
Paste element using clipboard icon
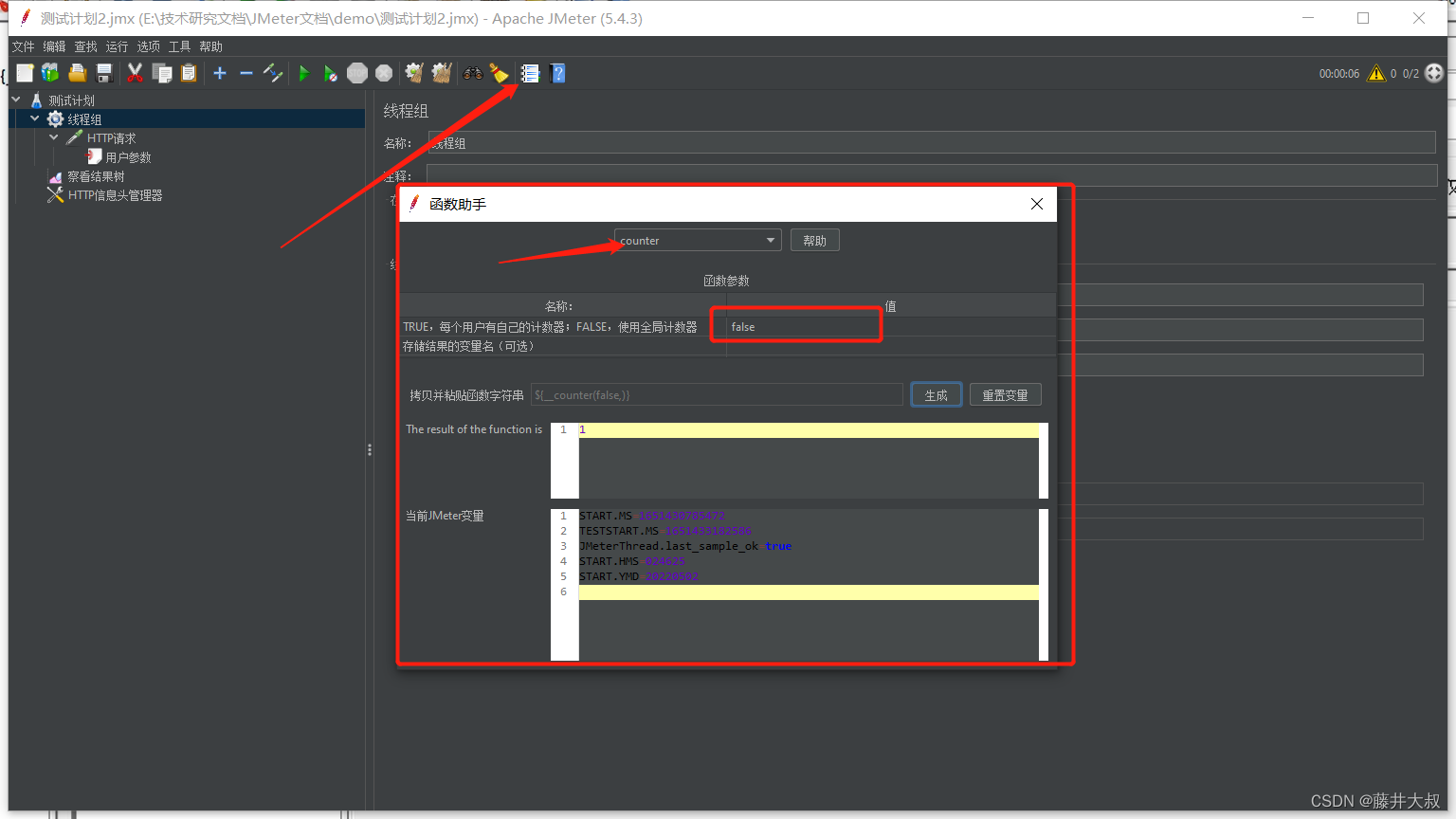point(189,73)
